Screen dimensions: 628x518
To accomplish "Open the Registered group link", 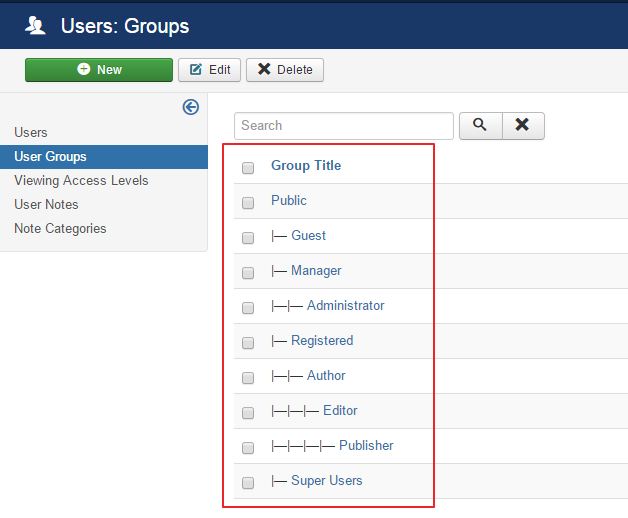I will pyautogui.click(x=321, y=340).
